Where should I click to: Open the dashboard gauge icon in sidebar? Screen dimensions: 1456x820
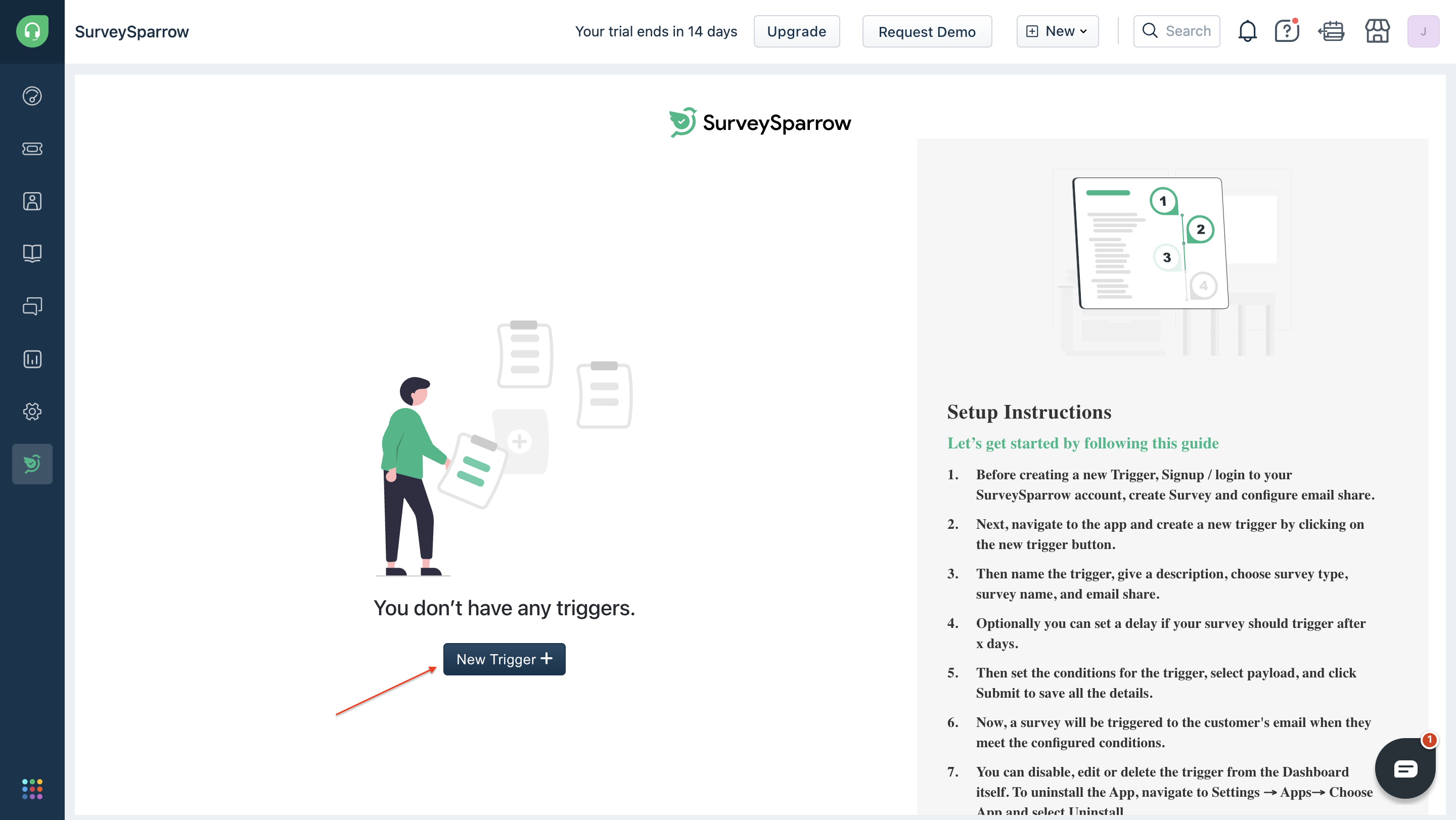point(32,96)
